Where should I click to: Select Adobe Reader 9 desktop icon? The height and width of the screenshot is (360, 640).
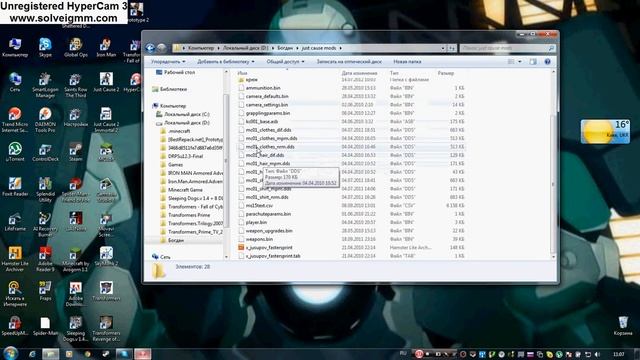click(45, 259)
